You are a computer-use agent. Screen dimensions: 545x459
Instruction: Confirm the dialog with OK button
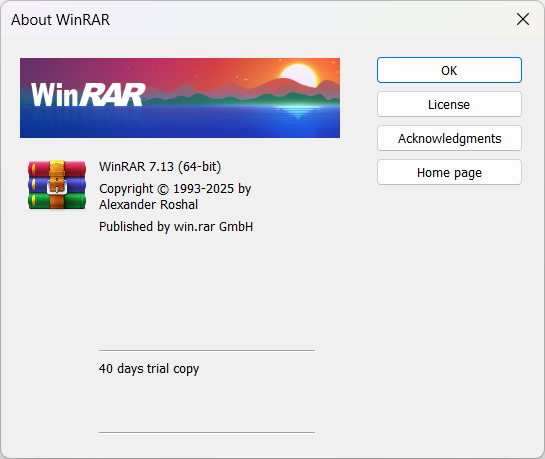coord(449,70)
